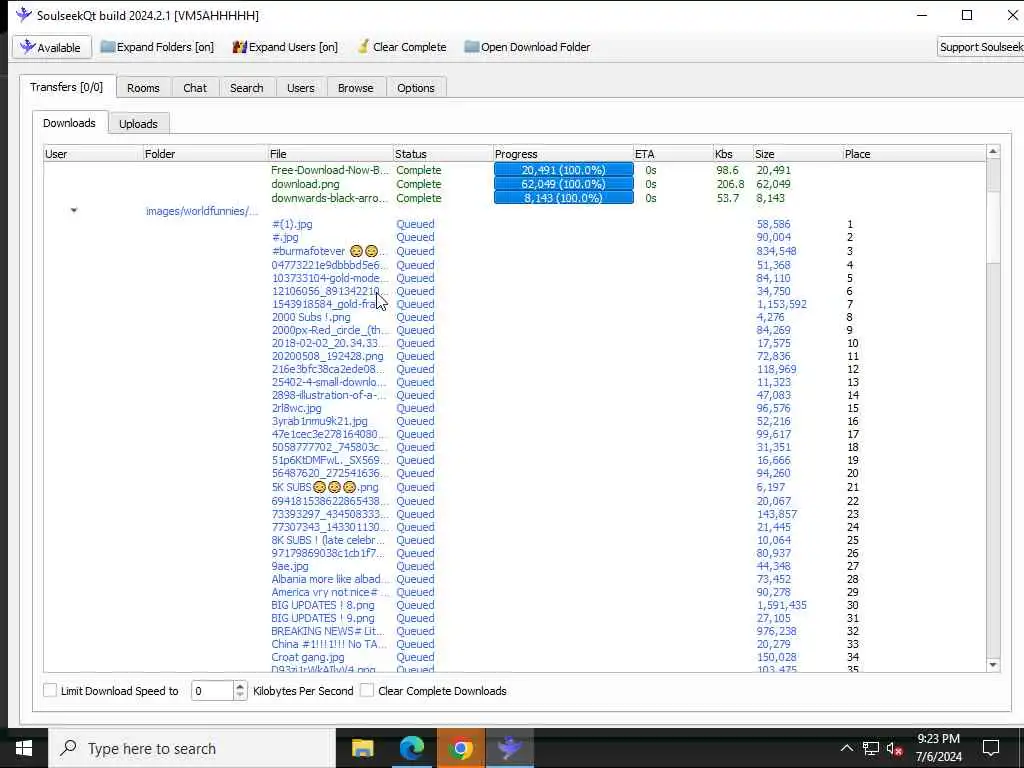This screenshot has height=768, width=1024.
Task: Select the queued file #(1).jpg
Action: coord(292,224)
